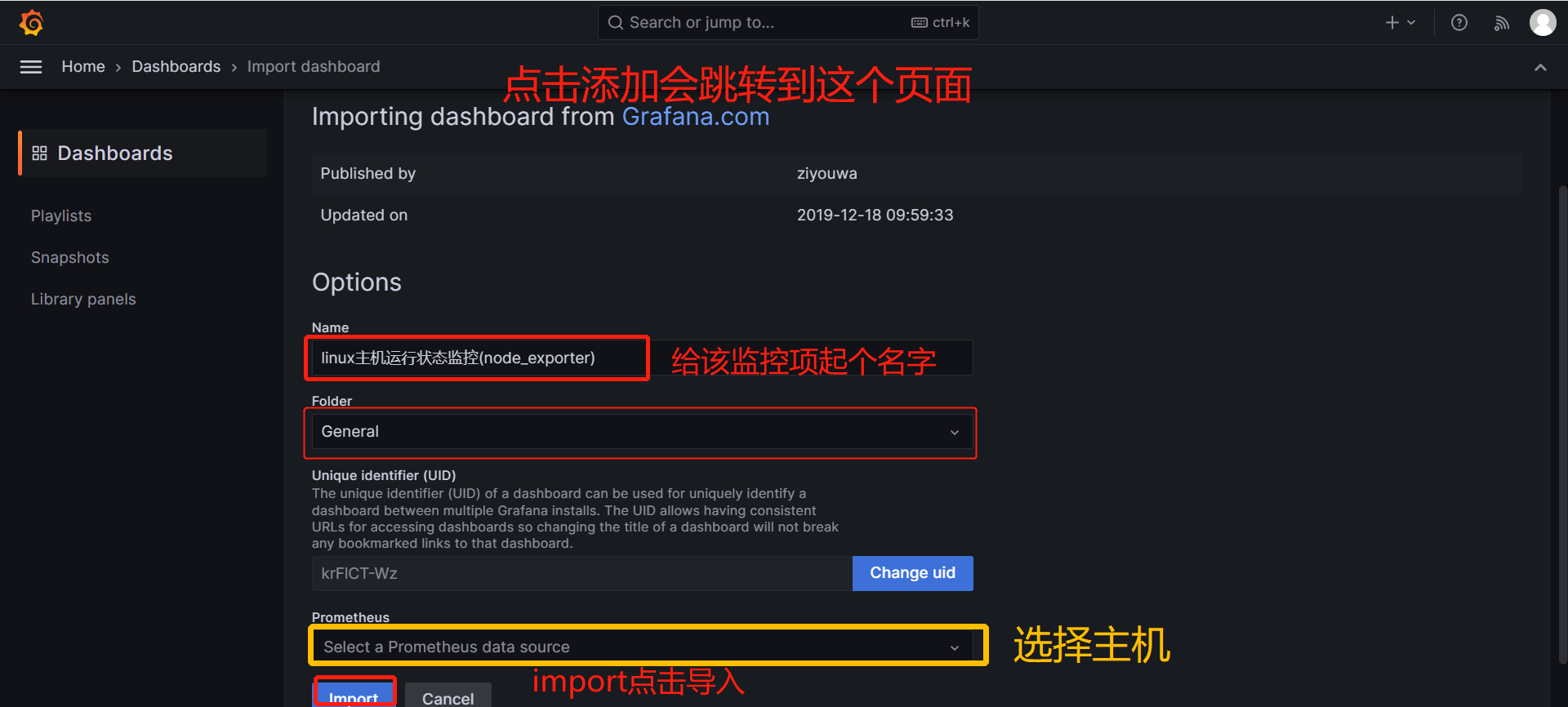Open the news feed RSS icon

1501,23
